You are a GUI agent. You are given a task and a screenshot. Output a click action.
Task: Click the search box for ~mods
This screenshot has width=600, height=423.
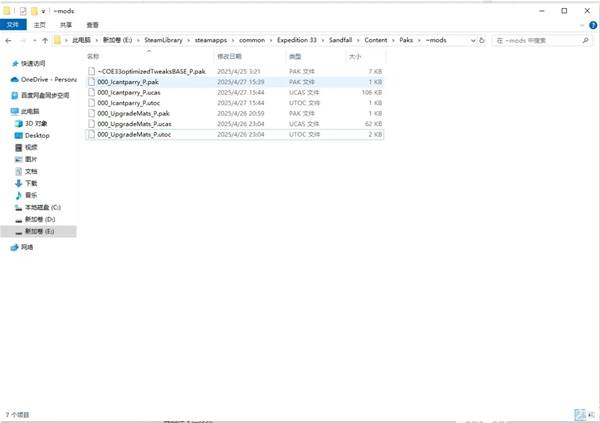[542, 41]
